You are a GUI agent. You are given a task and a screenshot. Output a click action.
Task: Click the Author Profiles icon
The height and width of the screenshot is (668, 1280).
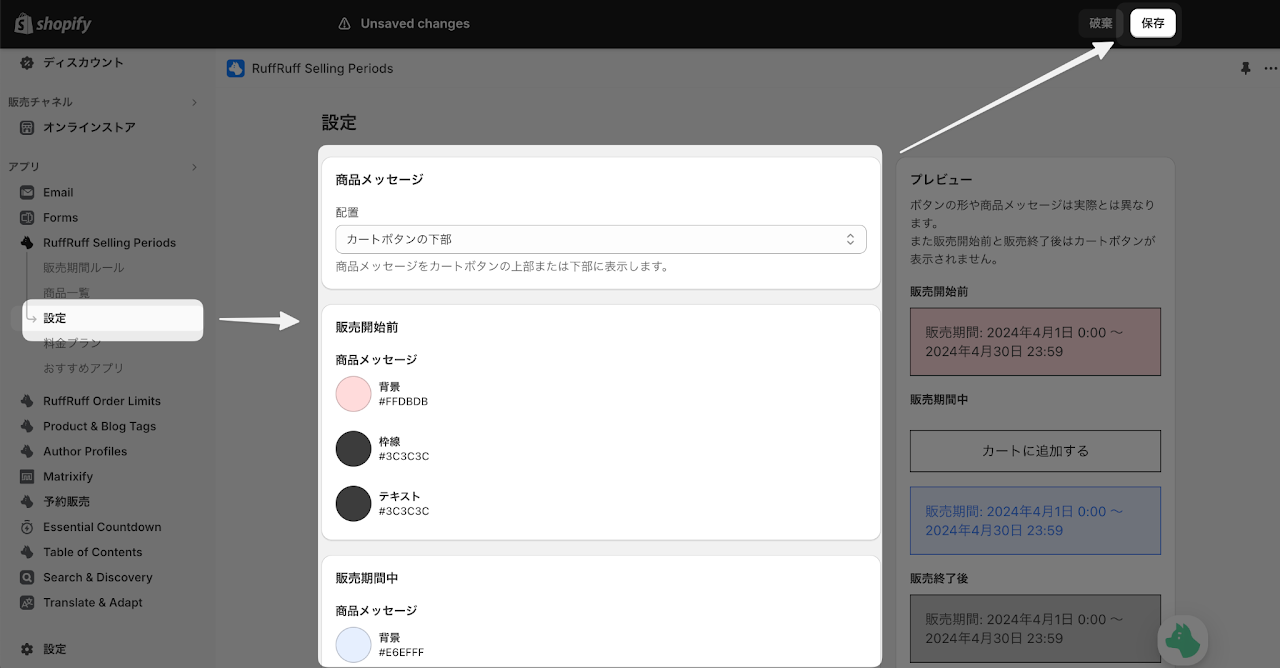click(27, 452)
